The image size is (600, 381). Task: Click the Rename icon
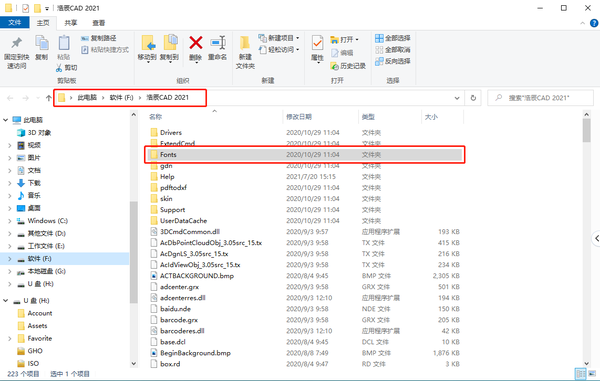218,42
